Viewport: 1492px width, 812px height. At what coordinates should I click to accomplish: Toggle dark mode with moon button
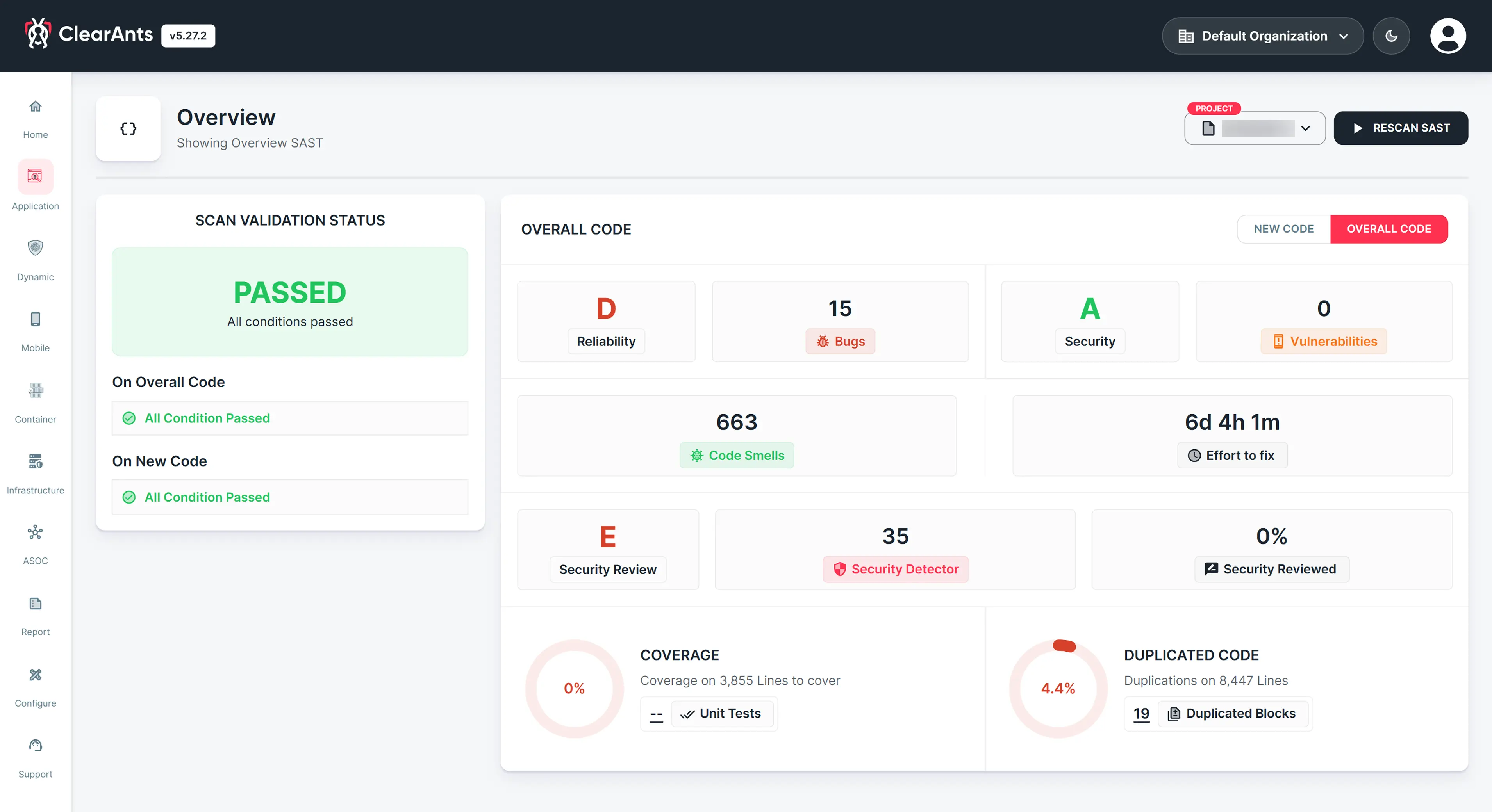point(1391,36)
